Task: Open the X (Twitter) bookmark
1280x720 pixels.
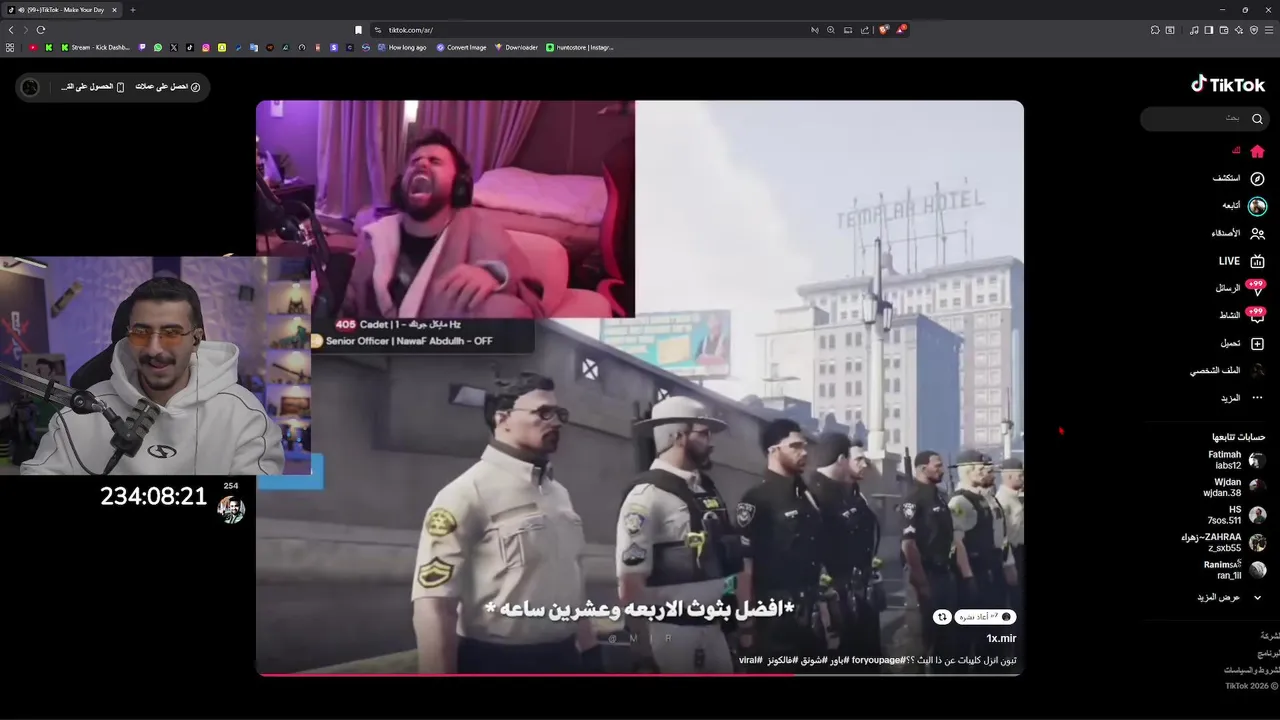Action: click(173, 47)
